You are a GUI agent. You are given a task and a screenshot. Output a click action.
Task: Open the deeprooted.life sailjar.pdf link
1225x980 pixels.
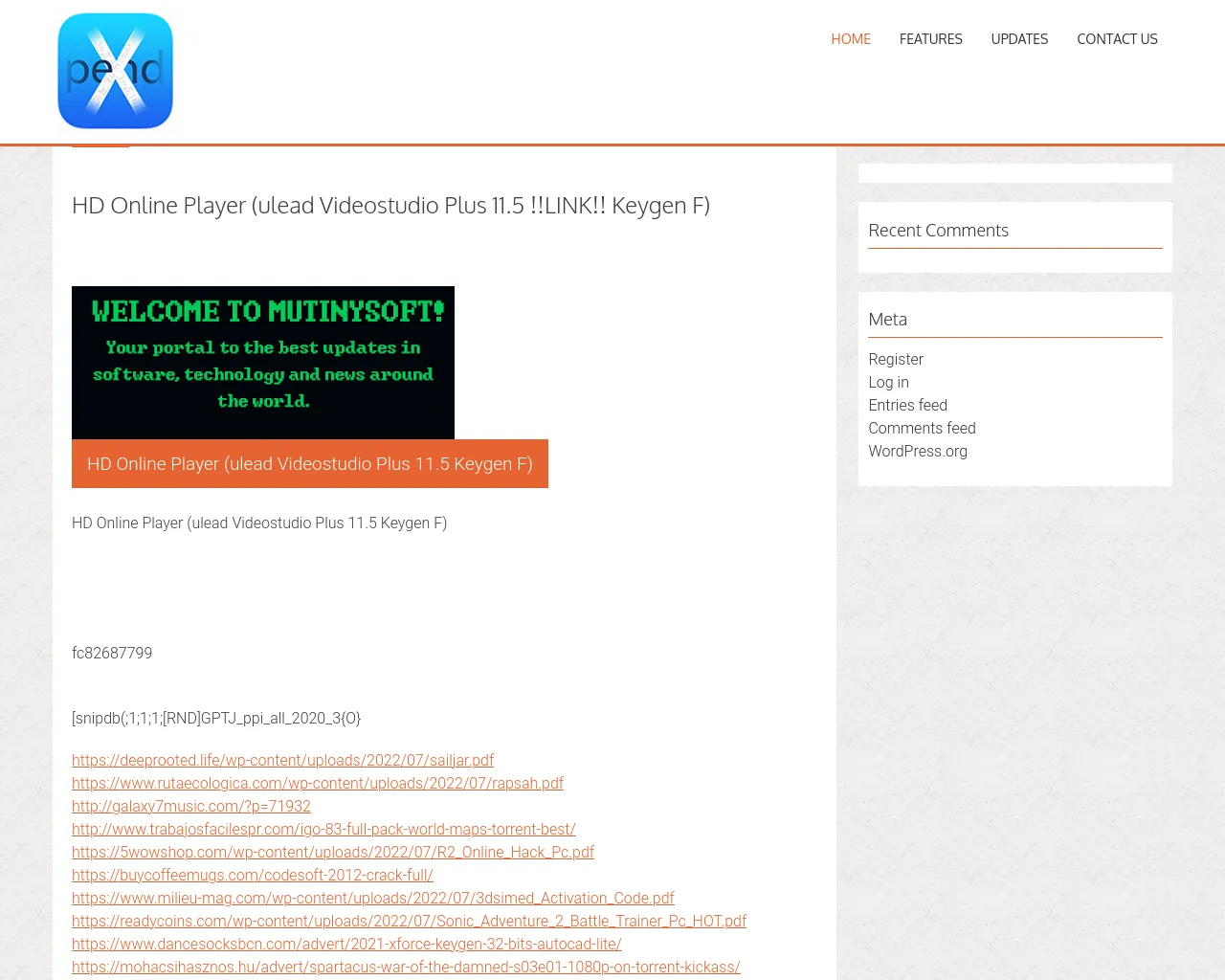point(283,760)
